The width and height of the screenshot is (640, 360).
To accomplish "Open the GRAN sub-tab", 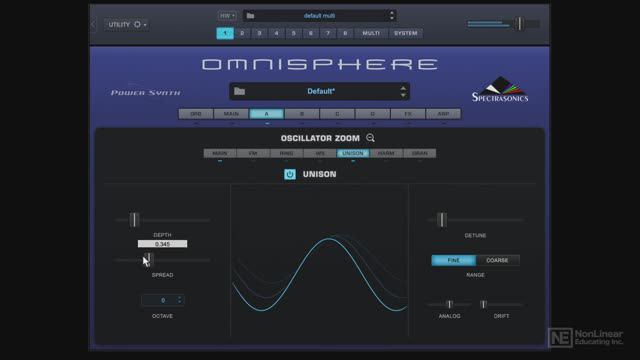I will (x=420, y=153).
